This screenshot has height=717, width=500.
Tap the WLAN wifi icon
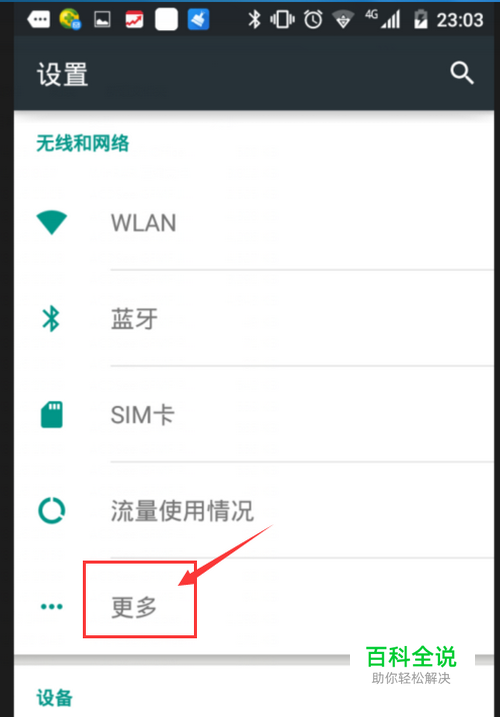(52, 223)
